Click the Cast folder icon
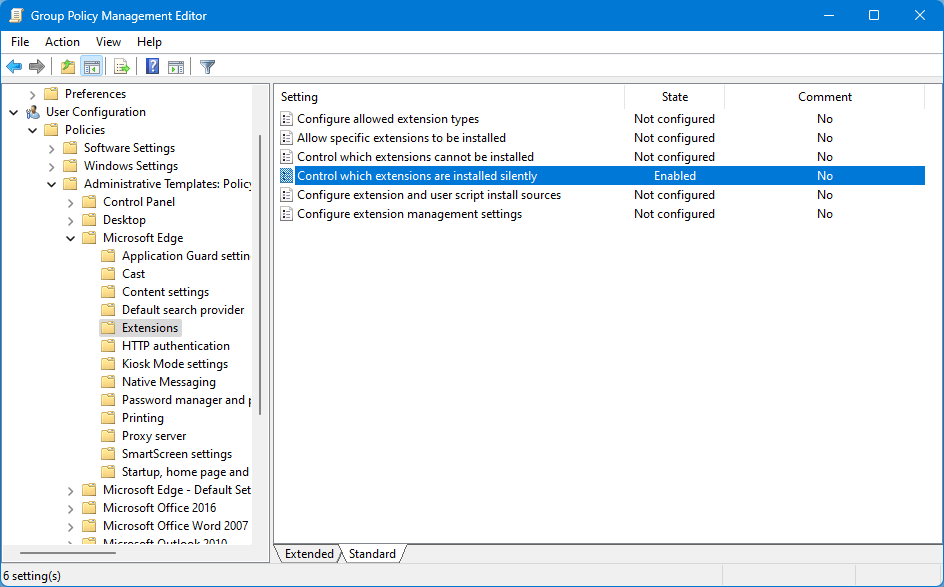The width and height of the screenshot is (944, 587). [108, 274]
